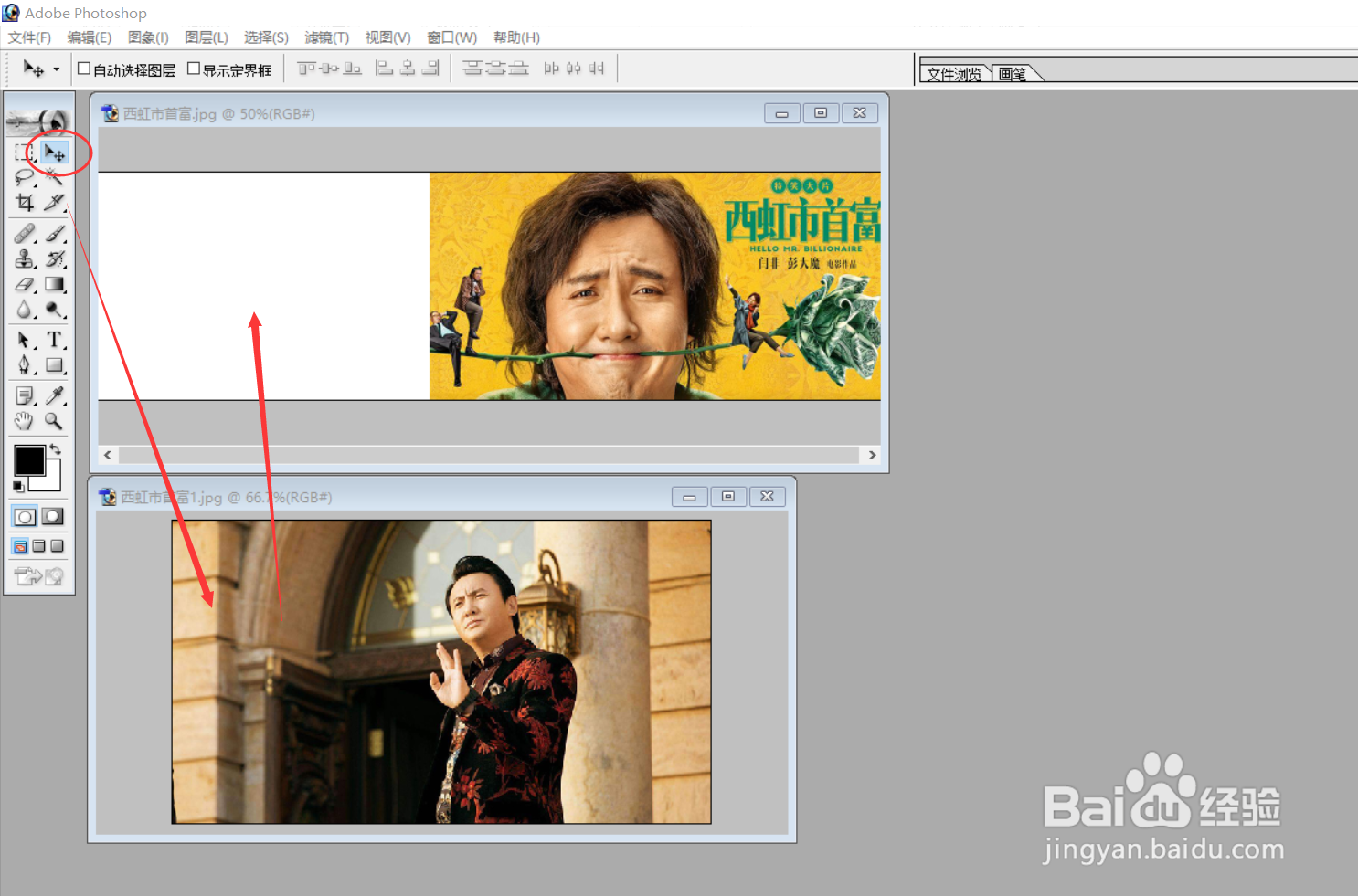Open the 图象(I) menu
The height and width of the screenshot is (896, 1358).
[x=148, y=37]
